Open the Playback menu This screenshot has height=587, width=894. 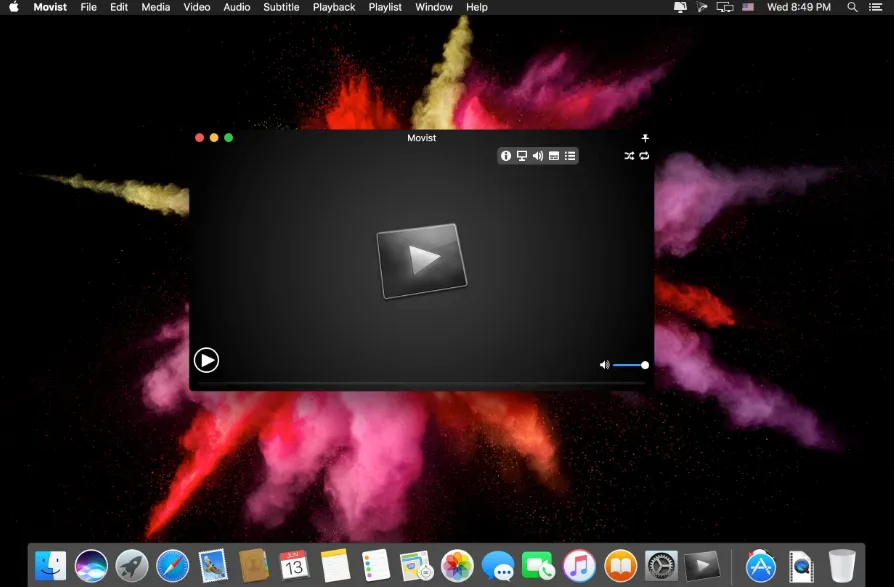[x=334, y=7]
